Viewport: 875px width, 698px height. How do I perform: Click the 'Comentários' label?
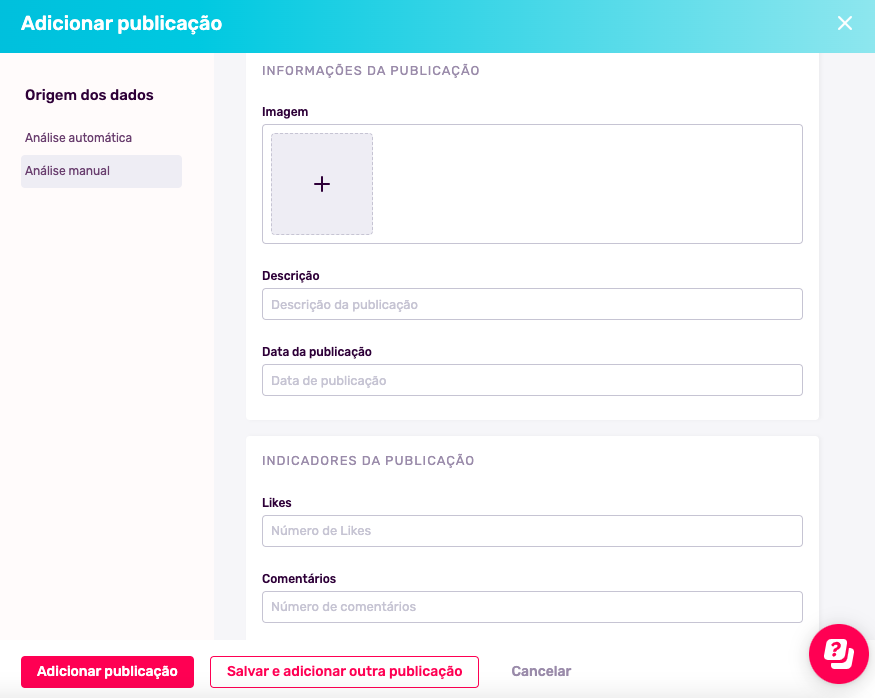pyautogui.click(x=299, y=579)
